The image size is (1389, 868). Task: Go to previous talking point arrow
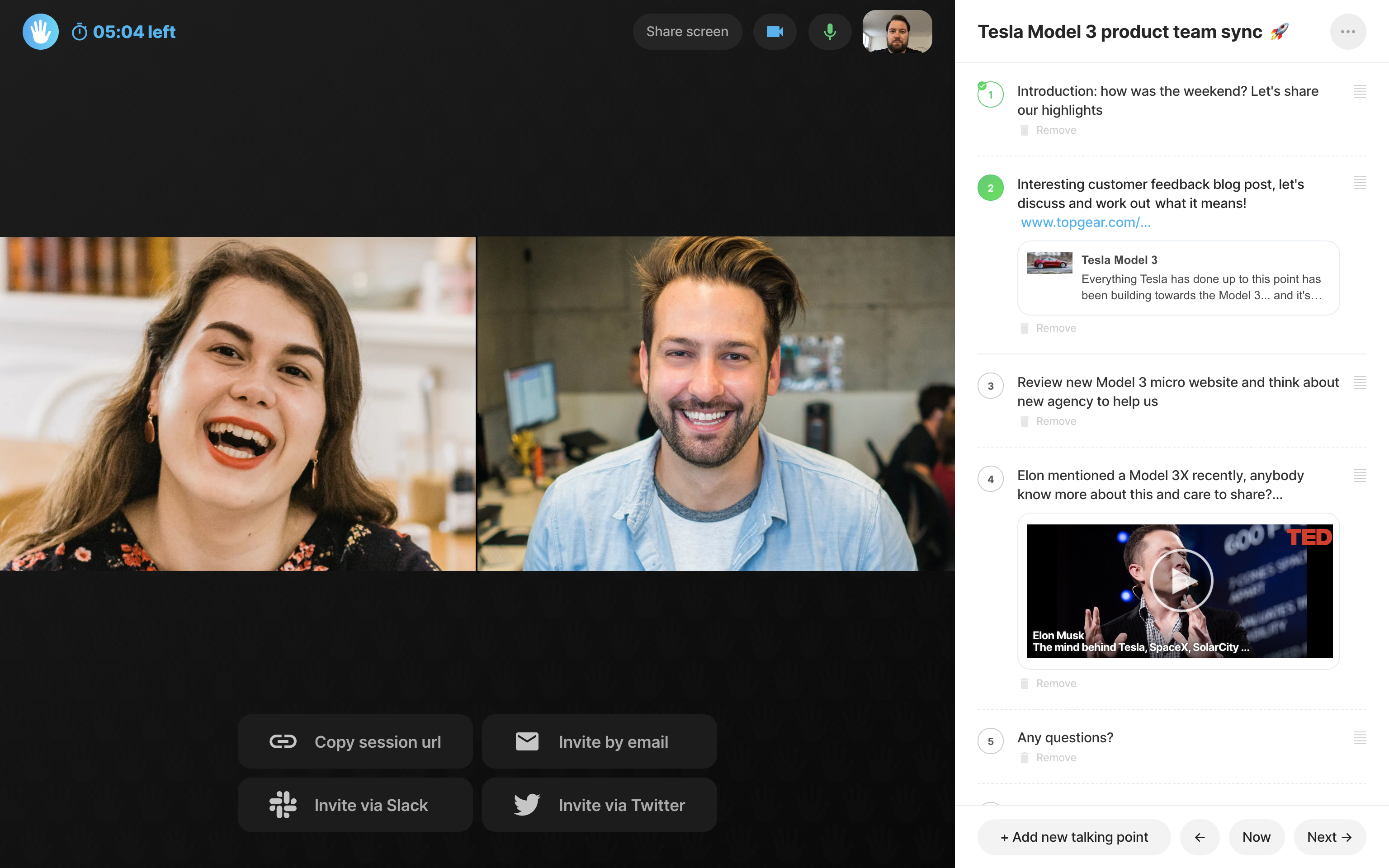1199,837
